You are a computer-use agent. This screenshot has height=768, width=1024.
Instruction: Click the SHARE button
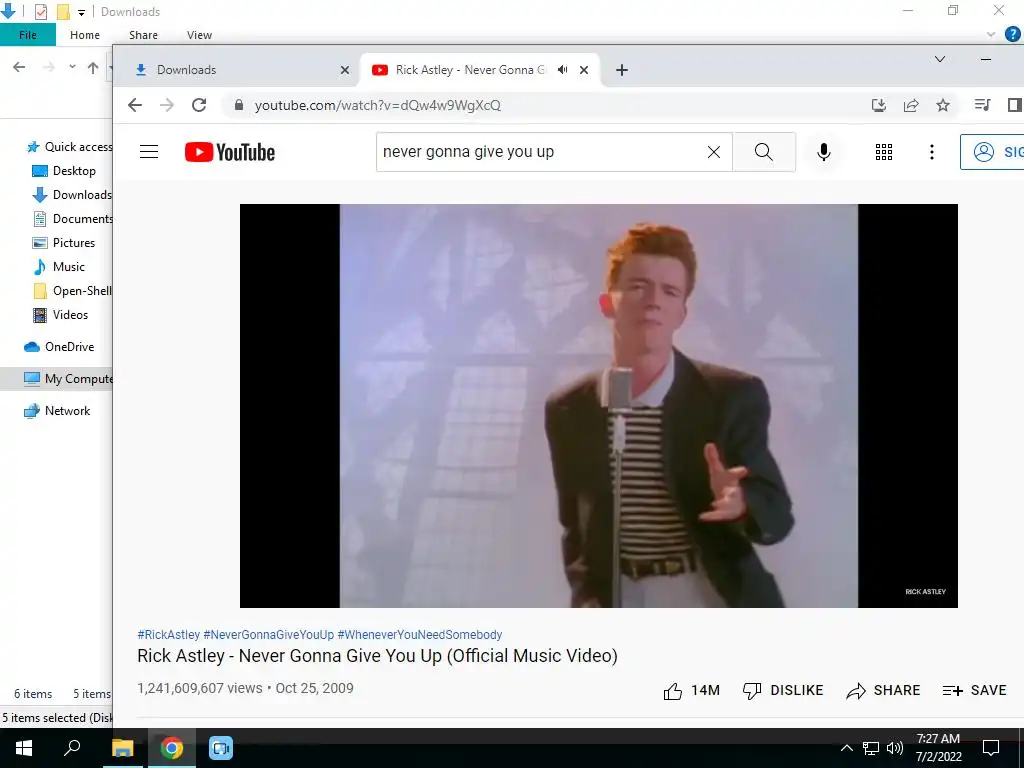[x=883, y=690]
